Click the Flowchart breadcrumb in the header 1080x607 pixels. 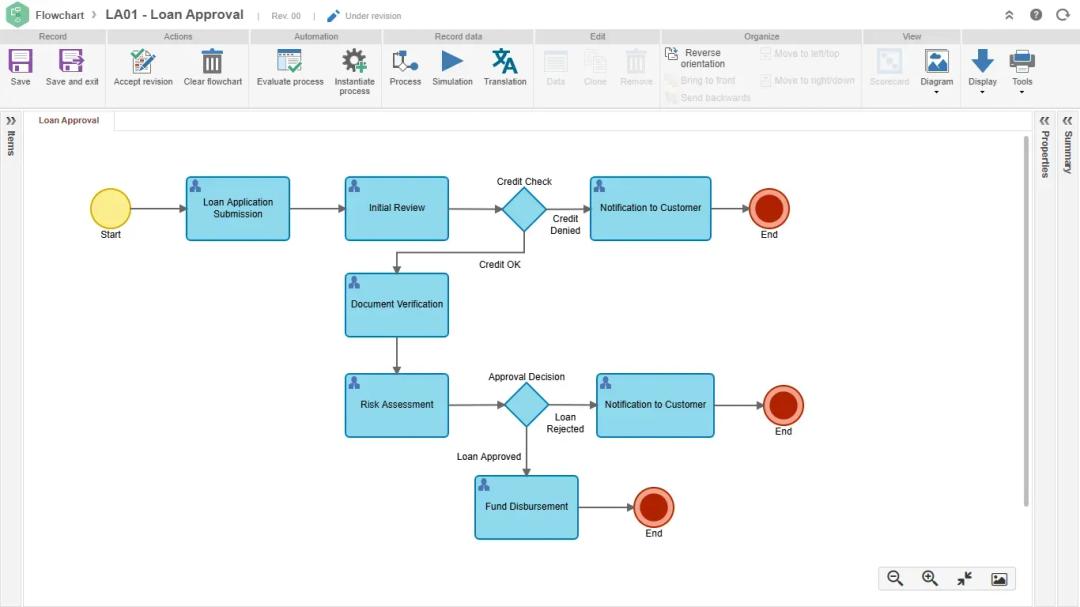pyautogui.click(x=60, y=15)
